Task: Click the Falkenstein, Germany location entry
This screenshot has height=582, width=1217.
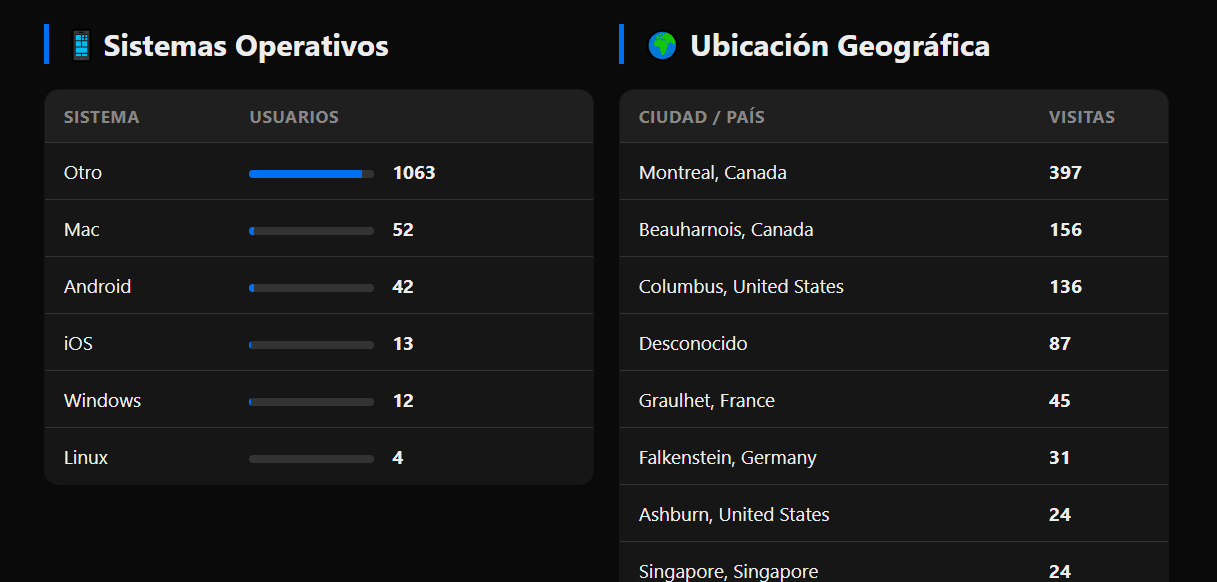Action: (x=728, y=458)
